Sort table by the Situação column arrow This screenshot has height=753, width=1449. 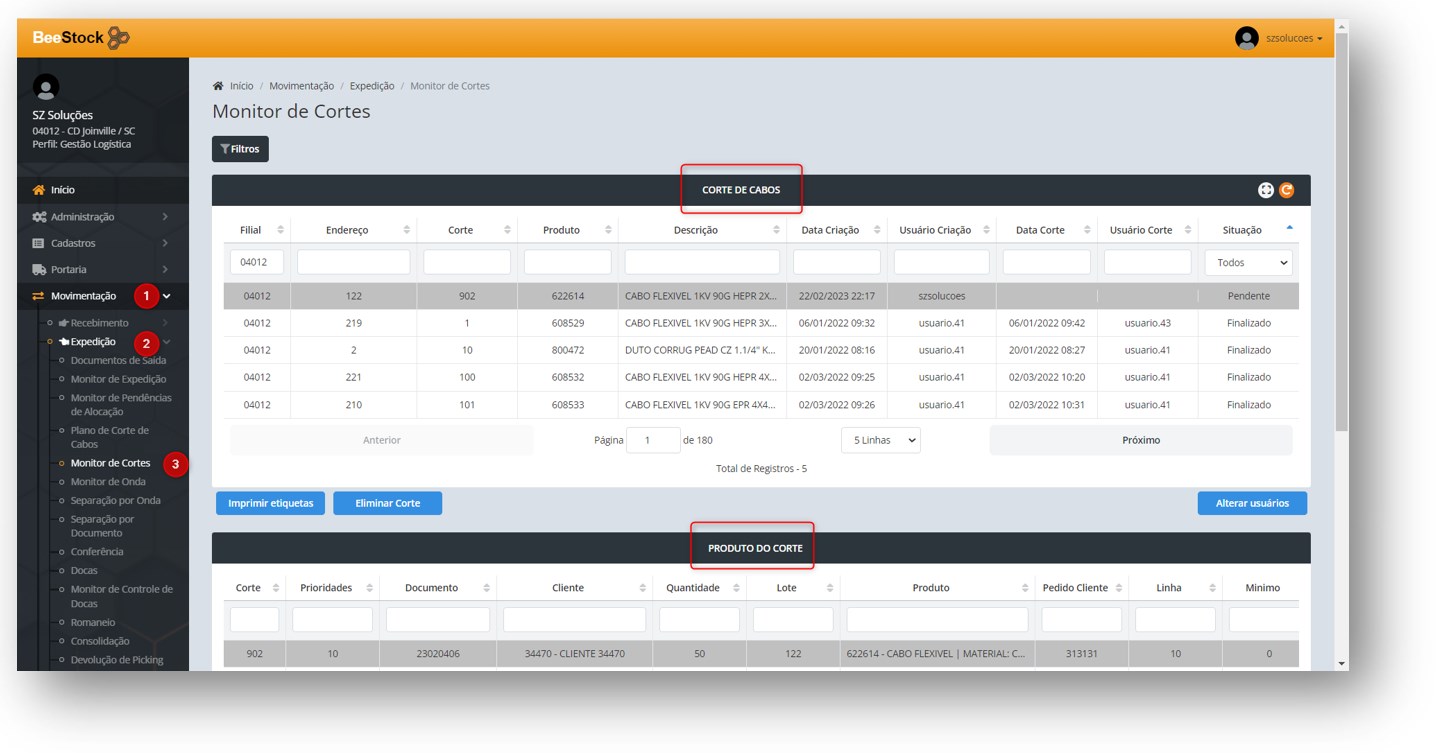(x=1289, y=229)
